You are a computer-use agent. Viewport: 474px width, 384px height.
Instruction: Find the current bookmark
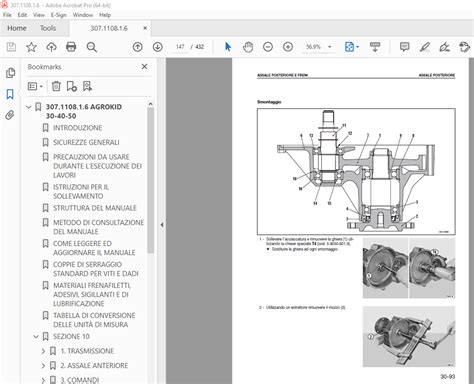[88, 86]
